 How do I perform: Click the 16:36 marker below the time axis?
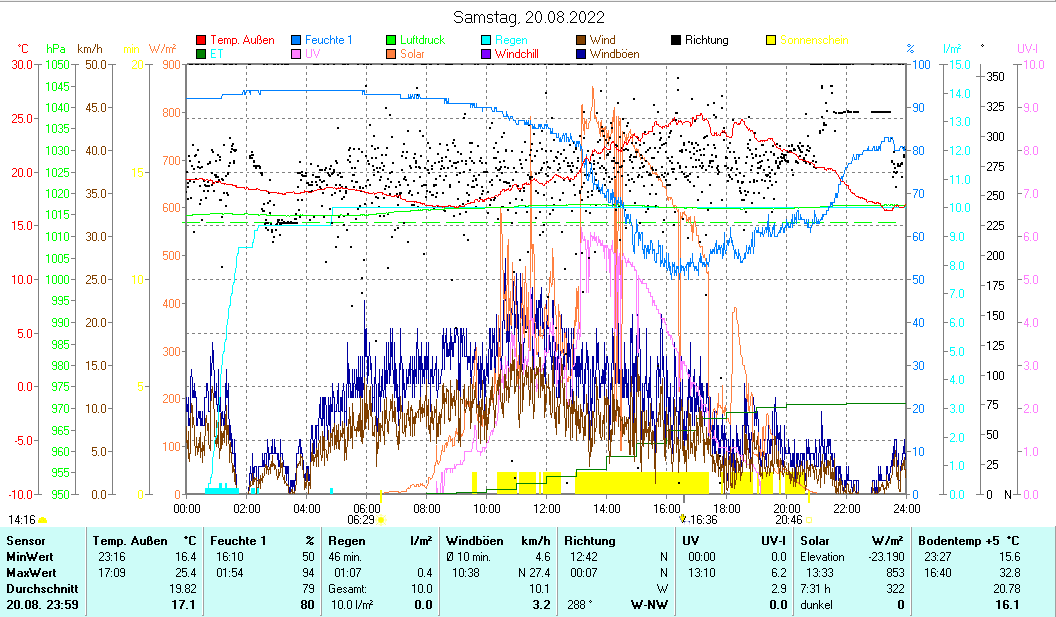click(683, 519)
